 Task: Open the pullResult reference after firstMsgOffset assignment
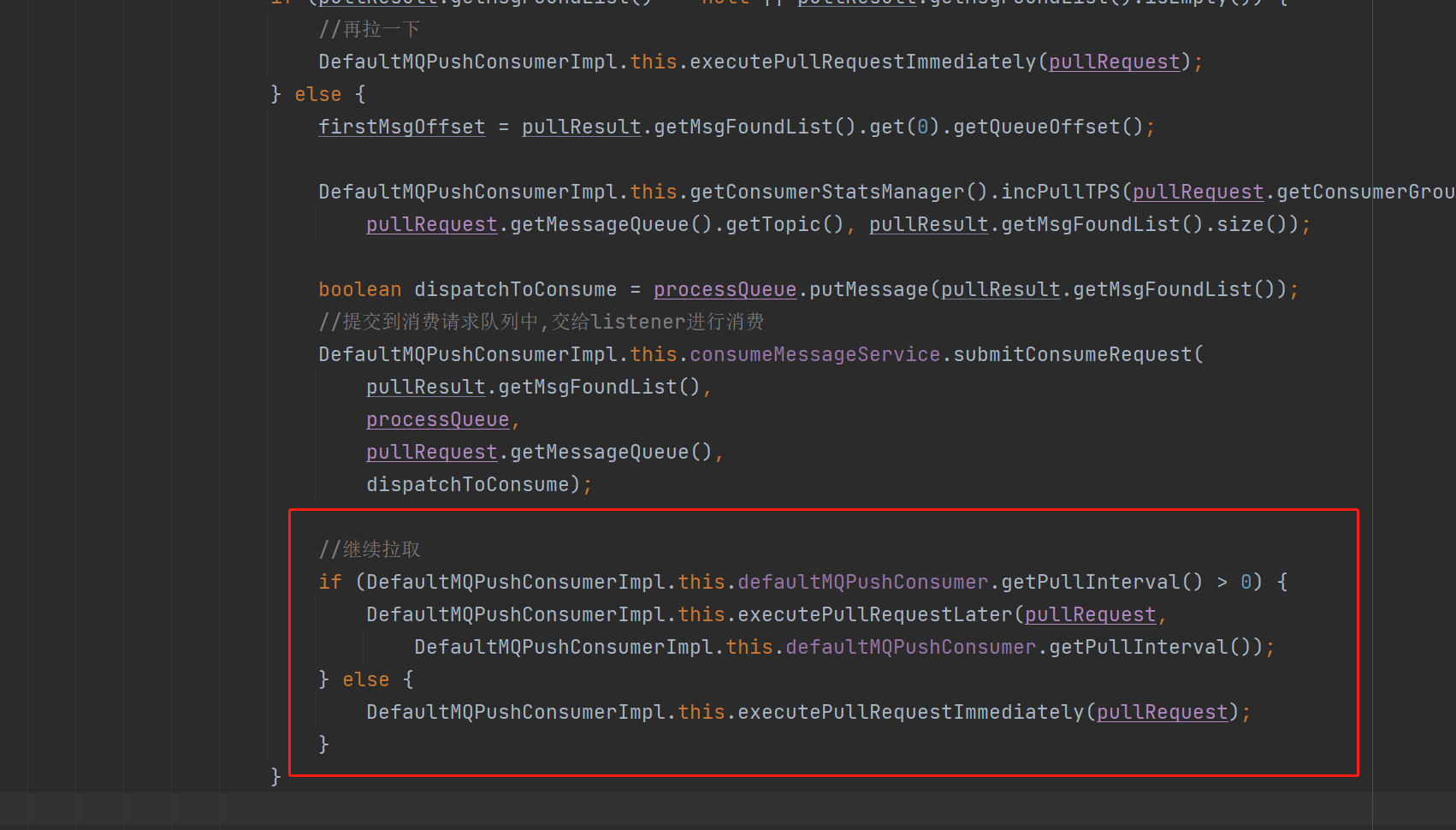click(581, 126)
